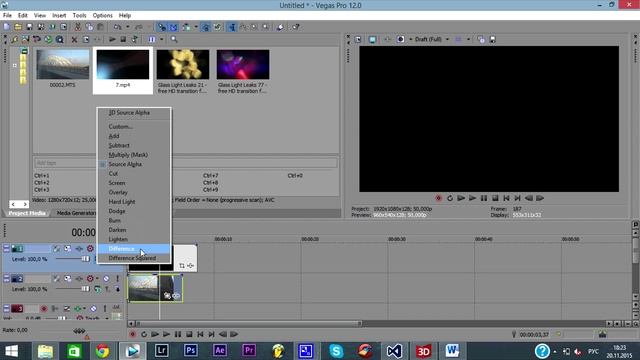Viewport: 640px width, 360px height.
Task: Select the Normal Edit tool
Action: [x=232, y=27]
